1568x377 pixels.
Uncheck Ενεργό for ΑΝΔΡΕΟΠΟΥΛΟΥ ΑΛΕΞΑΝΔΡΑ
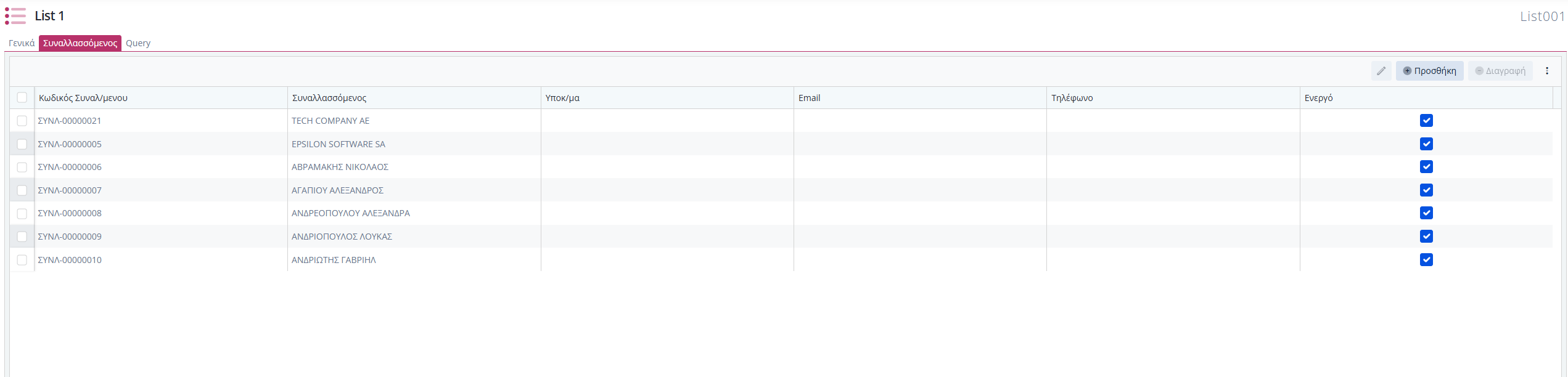1426,213
